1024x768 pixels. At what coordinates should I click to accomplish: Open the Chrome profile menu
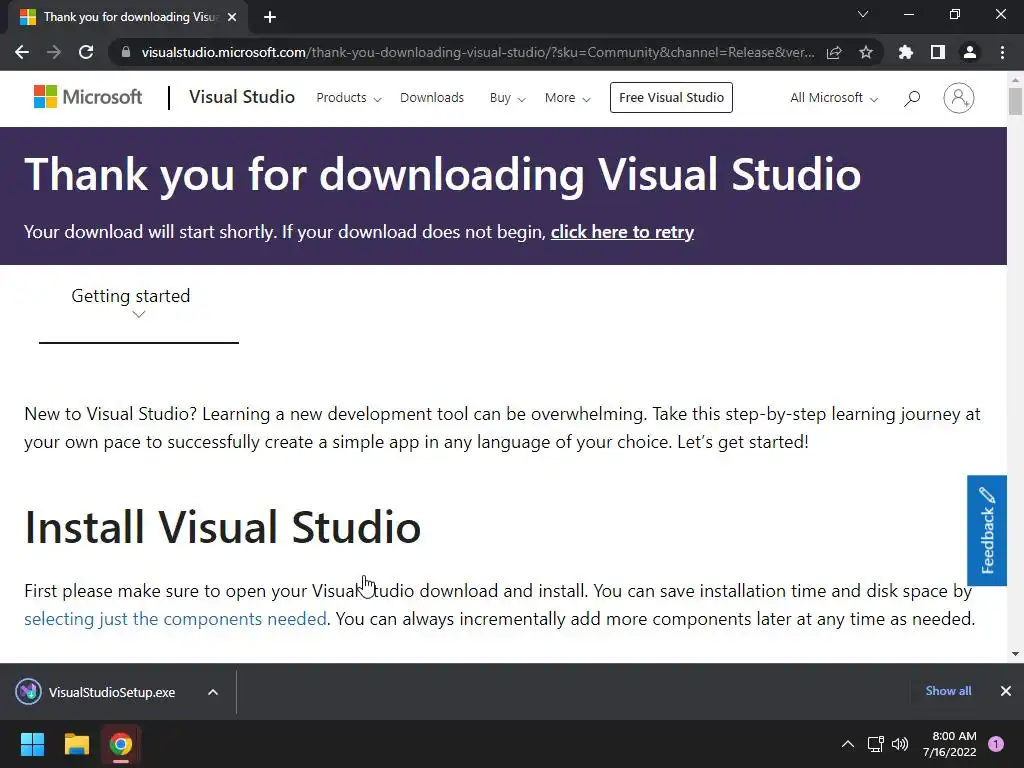(970, 52)
